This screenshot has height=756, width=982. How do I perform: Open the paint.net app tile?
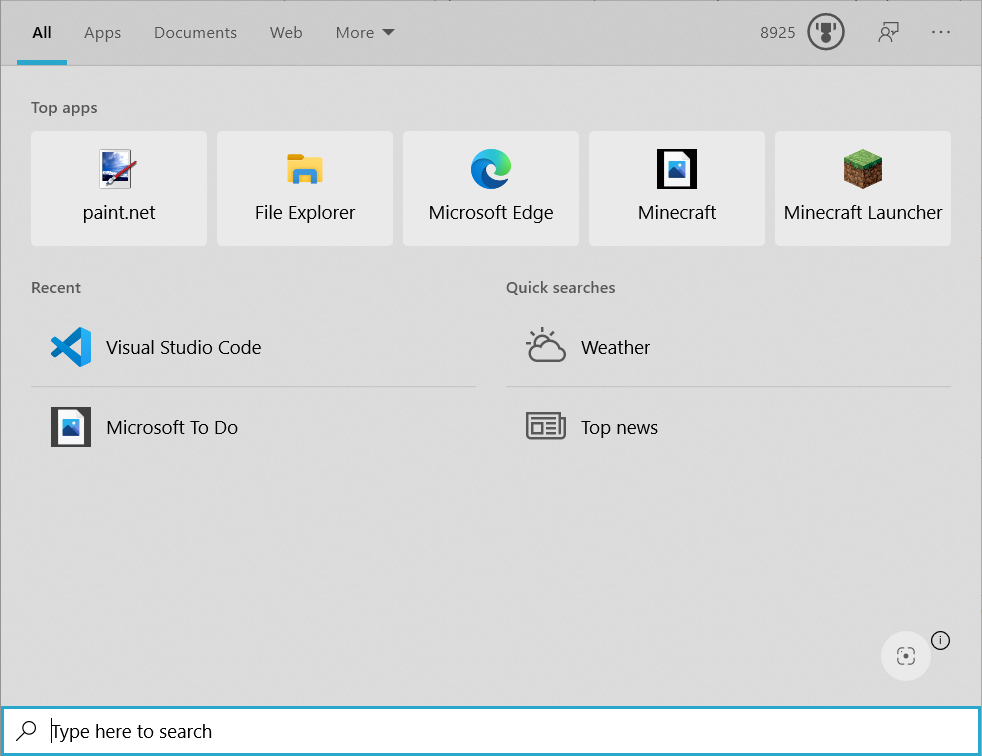point(119,189)
